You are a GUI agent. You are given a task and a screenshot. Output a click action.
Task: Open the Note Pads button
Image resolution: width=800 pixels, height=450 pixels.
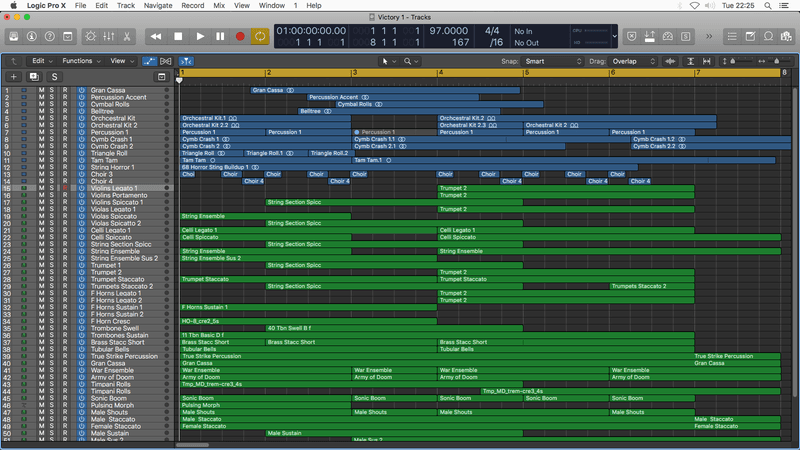750,36
